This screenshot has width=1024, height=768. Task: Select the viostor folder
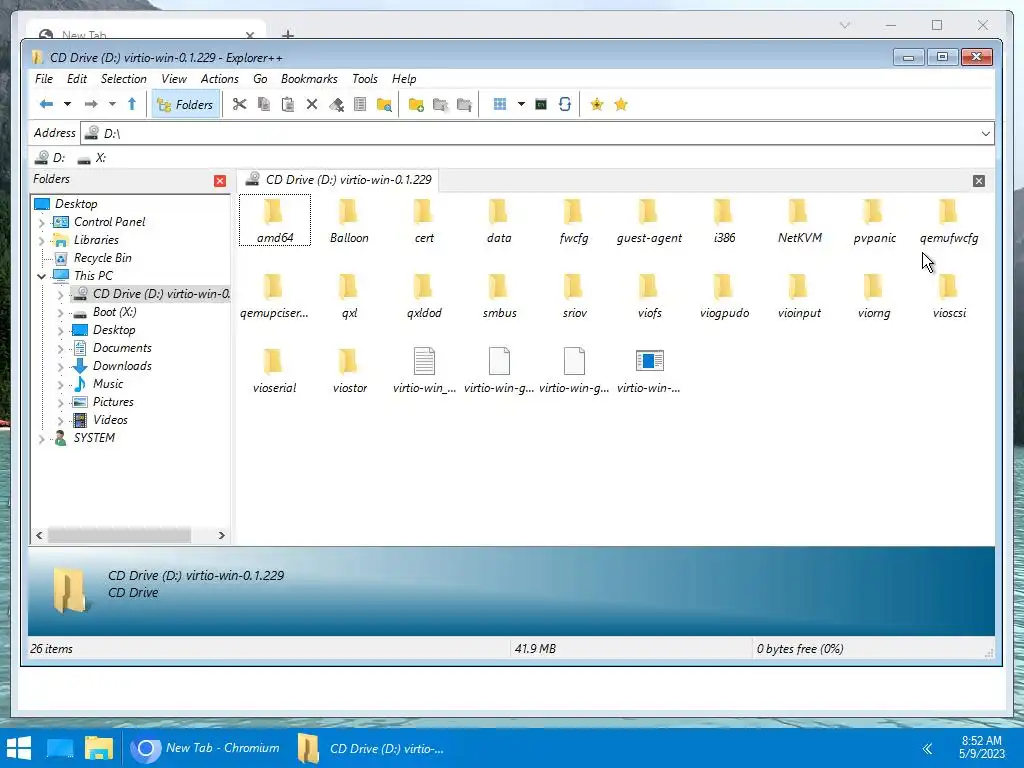click(349, 371)
